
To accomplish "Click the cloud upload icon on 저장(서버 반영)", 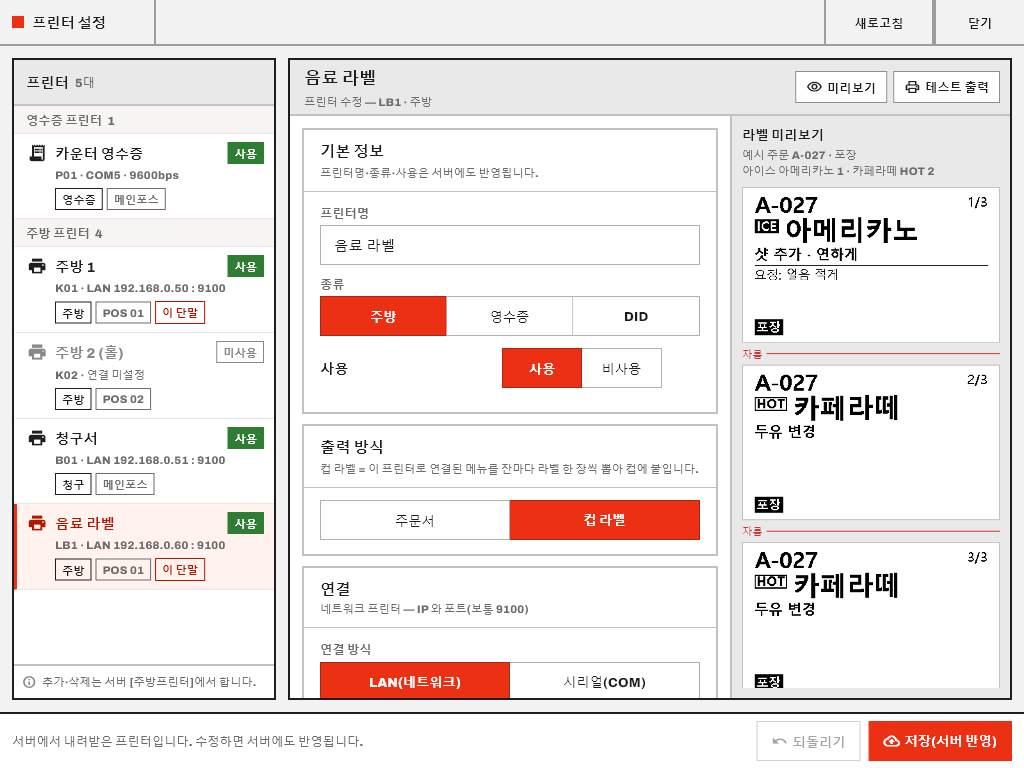I will (x=891, y=741).
